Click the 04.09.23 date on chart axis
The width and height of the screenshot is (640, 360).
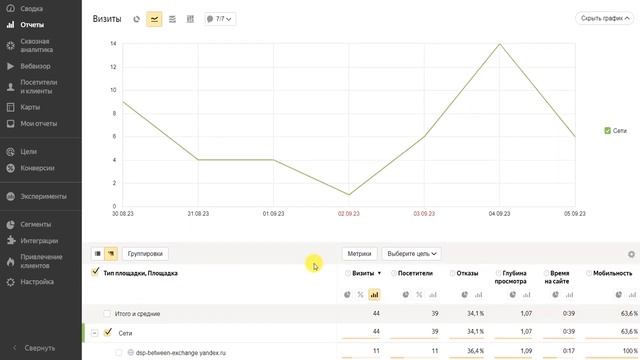click(x=499, y=213)
